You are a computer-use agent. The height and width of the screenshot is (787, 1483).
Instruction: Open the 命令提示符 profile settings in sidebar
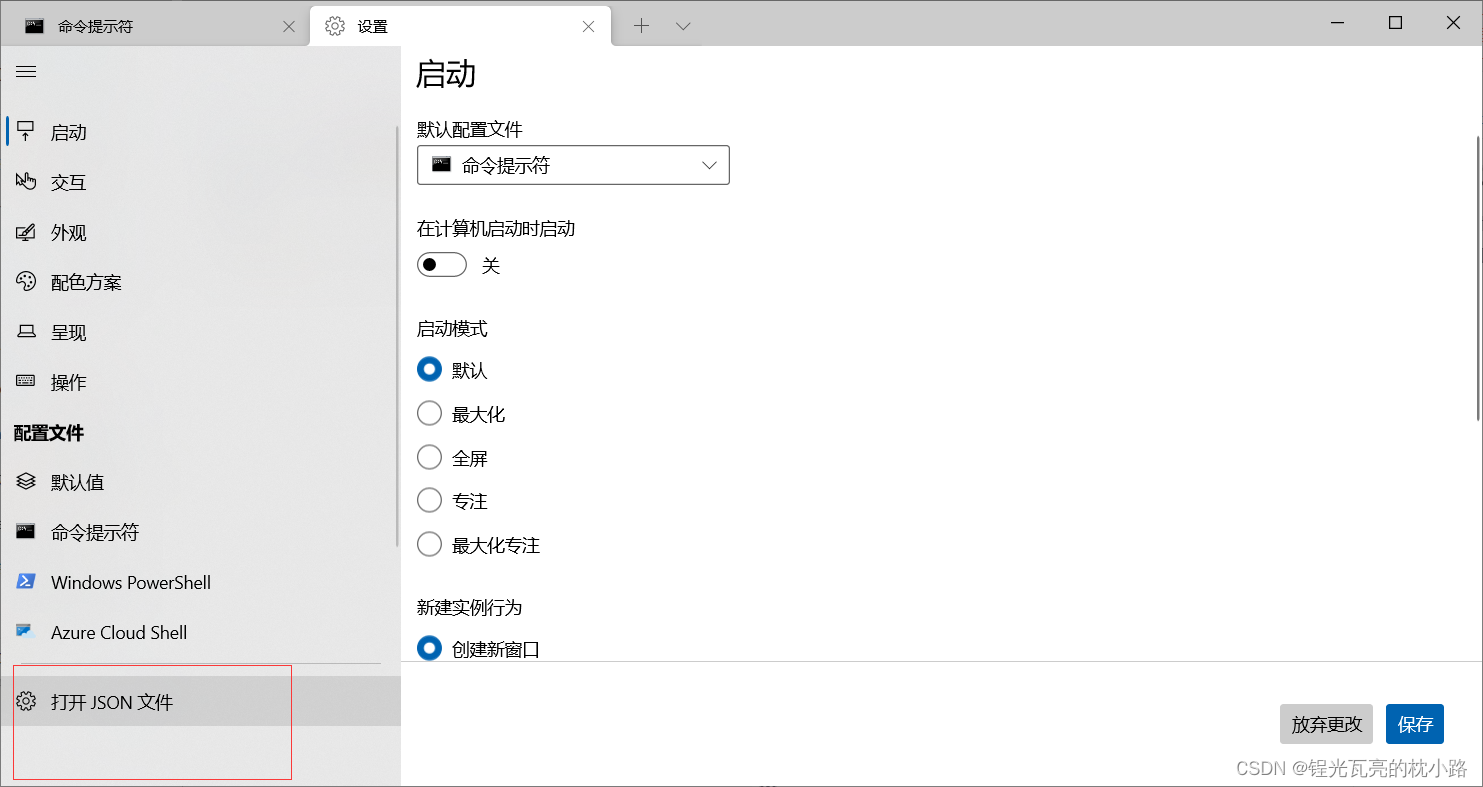(x=200, y=532)
